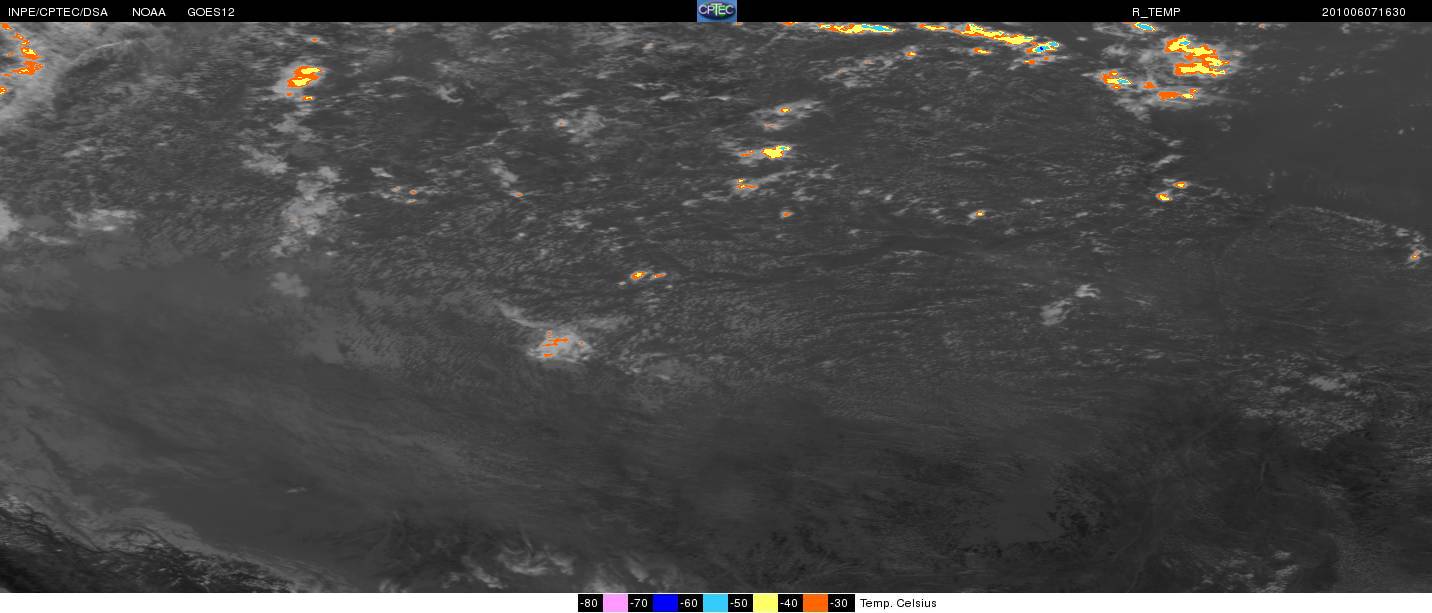Viewport: 1432px width, 613px height.
Task: Click the -80 legend label
Action: click(589, 603)
